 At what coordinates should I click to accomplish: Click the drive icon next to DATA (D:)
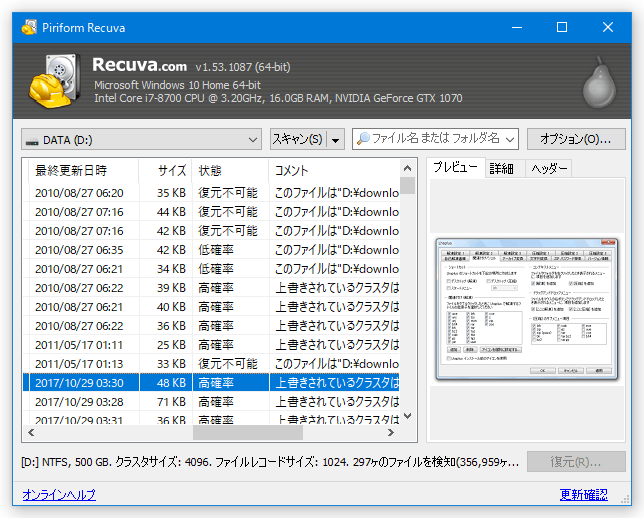32,141
